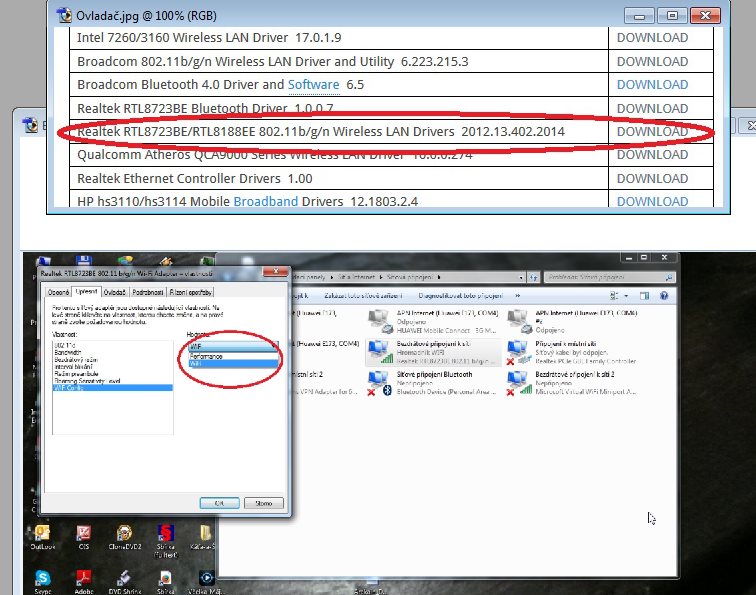Click Síť a Internet breadcrumb in address bar
Image resolution: width=756 pixels, height=595 pixels.
(356, 277)
